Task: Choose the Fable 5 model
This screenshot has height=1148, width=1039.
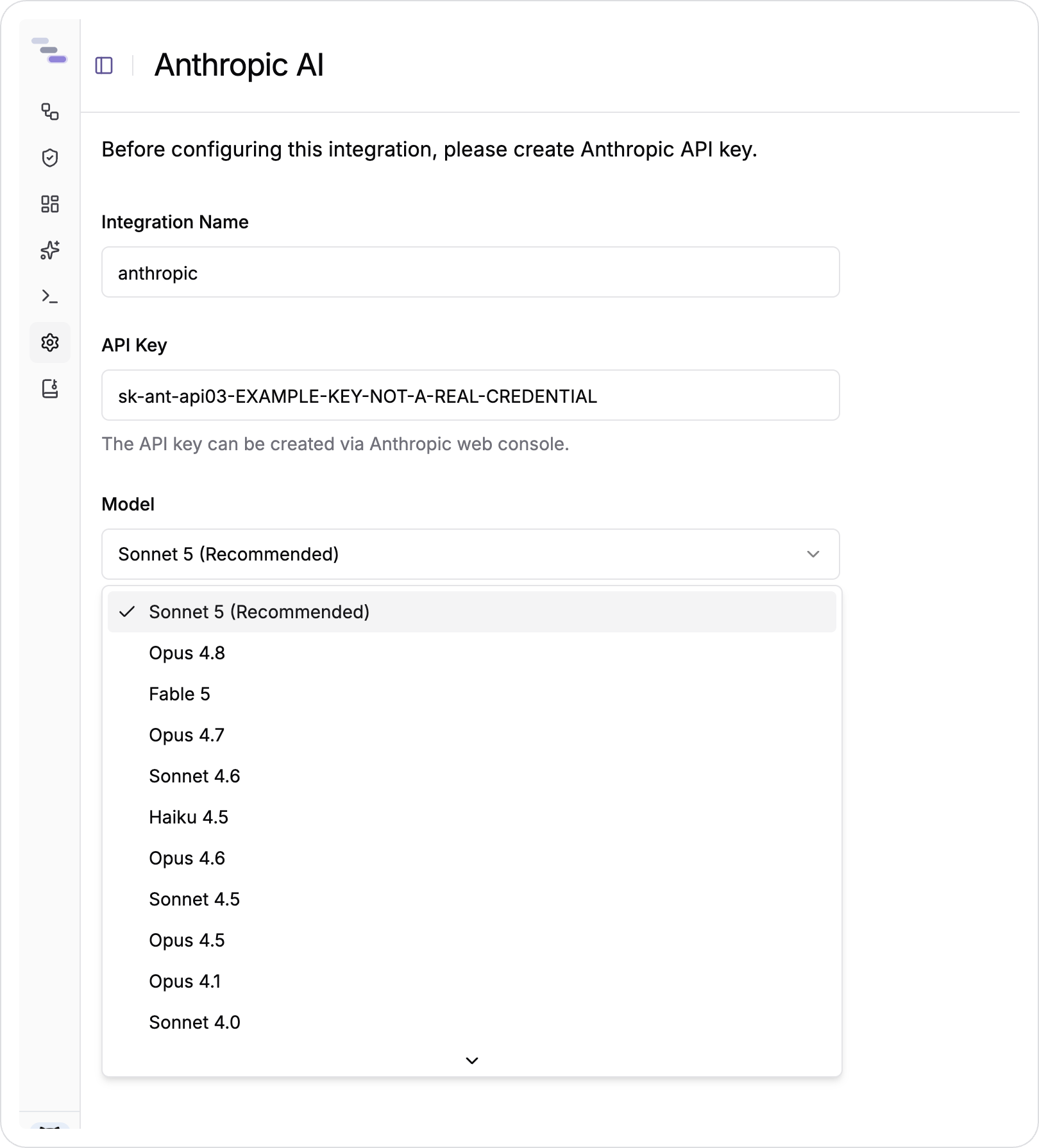Action: point(472,694)
